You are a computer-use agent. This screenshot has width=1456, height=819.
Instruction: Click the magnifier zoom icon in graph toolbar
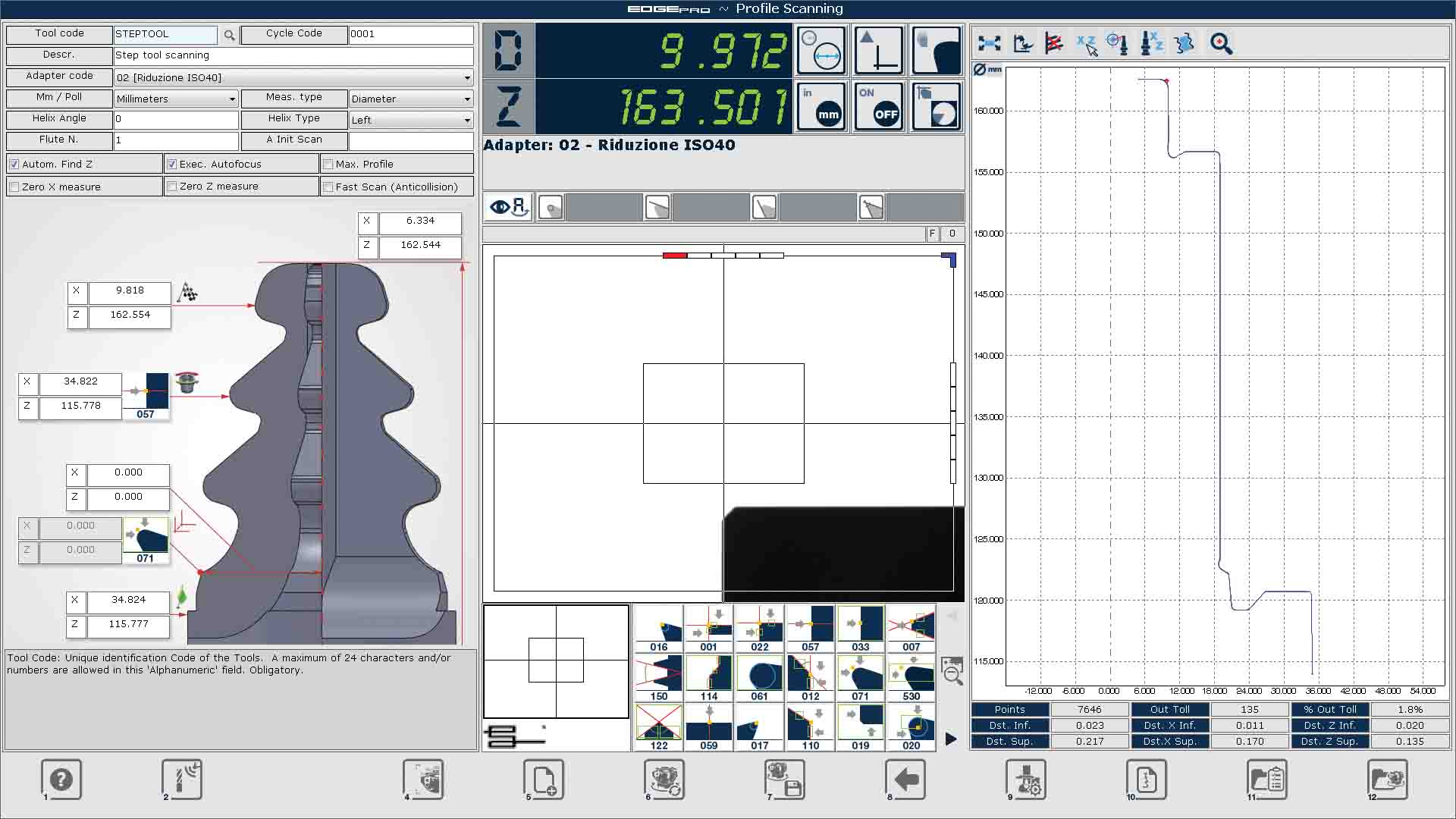click(1221, 43)
